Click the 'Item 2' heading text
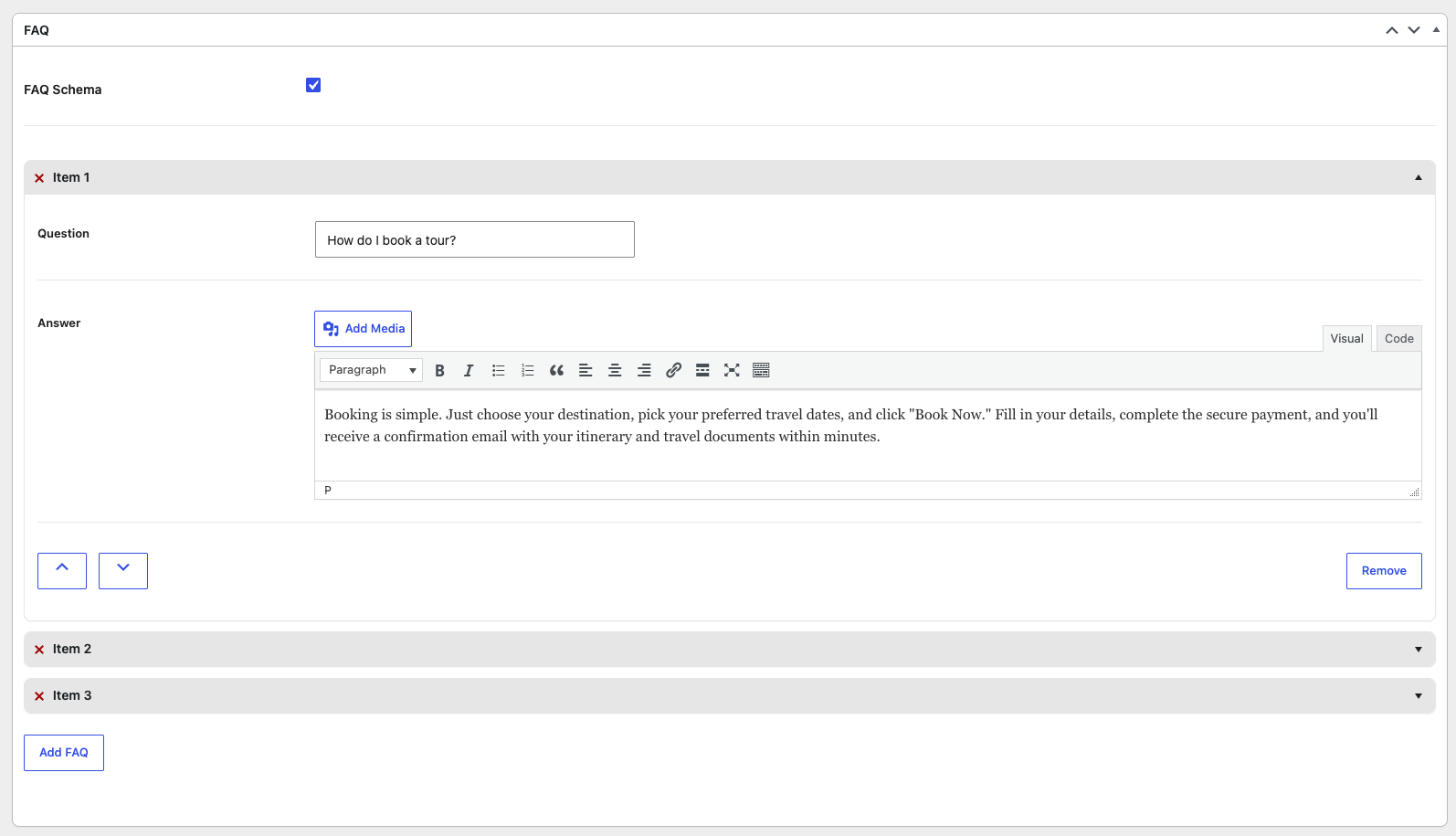 click(72, 649)
